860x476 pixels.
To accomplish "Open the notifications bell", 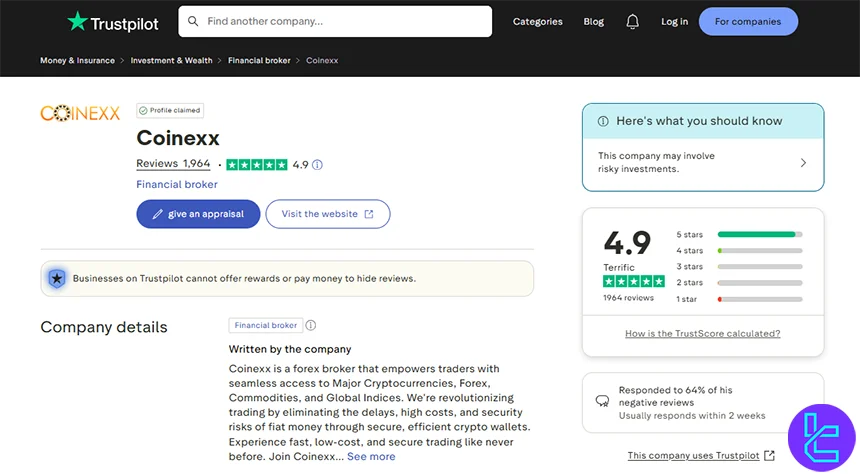I will [x=632, y=21].
